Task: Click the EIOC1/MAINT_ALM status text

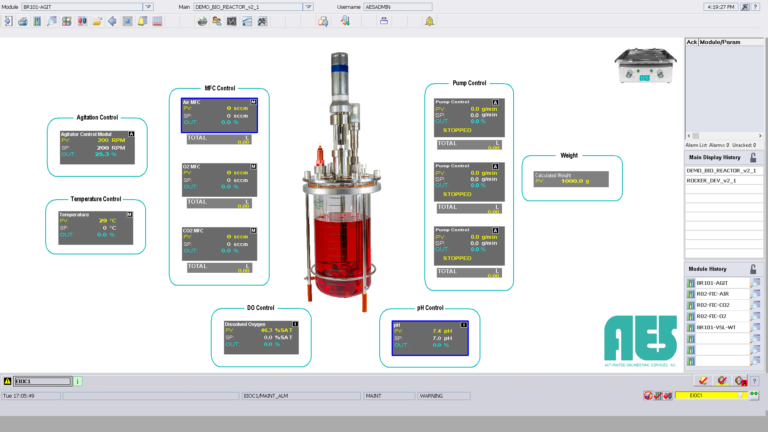Action: click(301, 396)
